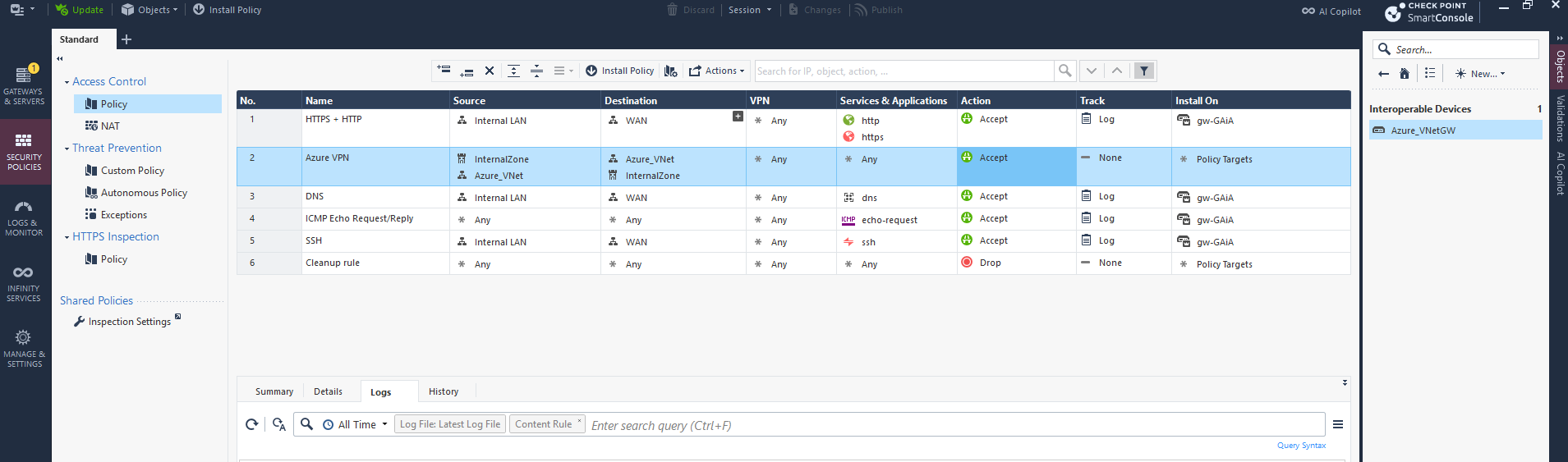Open the application main menu dropdown
Screen dimensions: 1568x462
point(22,10)
